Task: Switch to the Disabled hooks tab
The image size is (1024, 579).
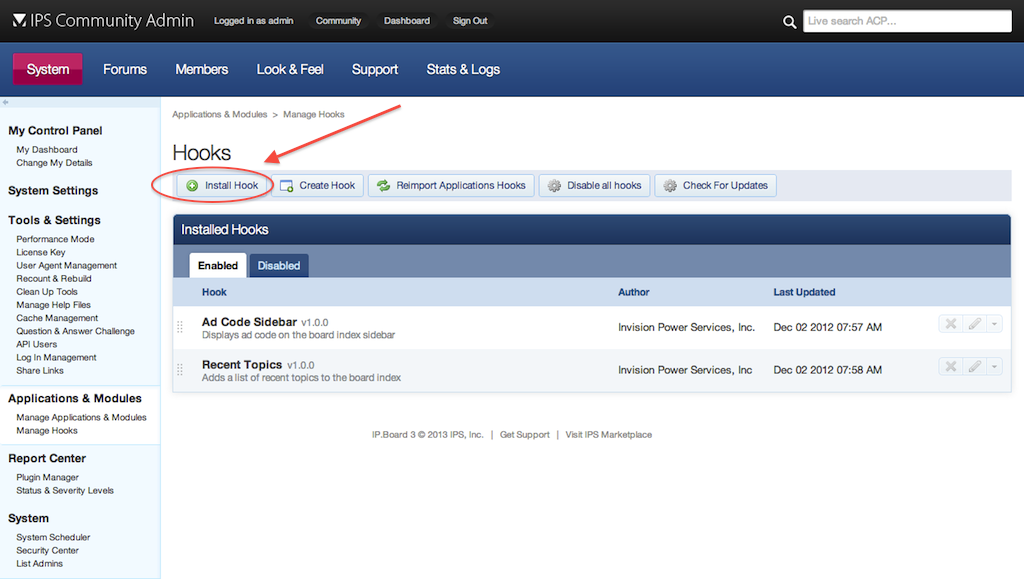Action: coord(279,265)
